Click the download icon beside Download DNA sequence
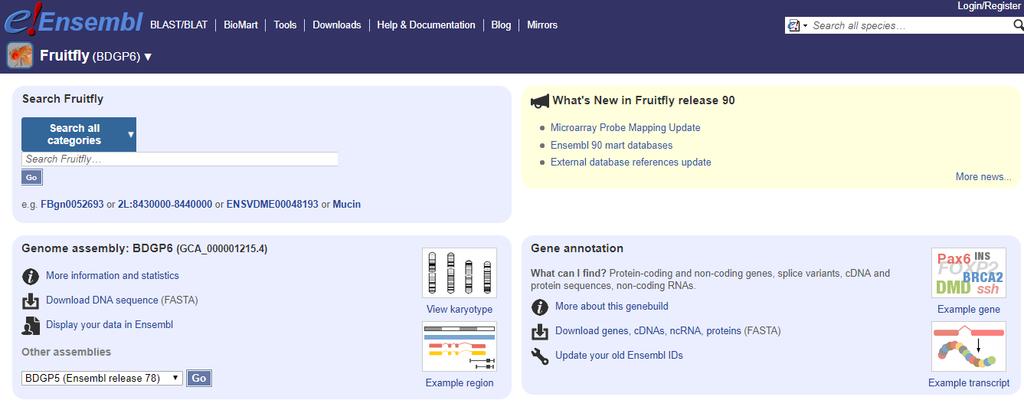The width and height of the screenshot is (1024, 407). click(31, 301)
